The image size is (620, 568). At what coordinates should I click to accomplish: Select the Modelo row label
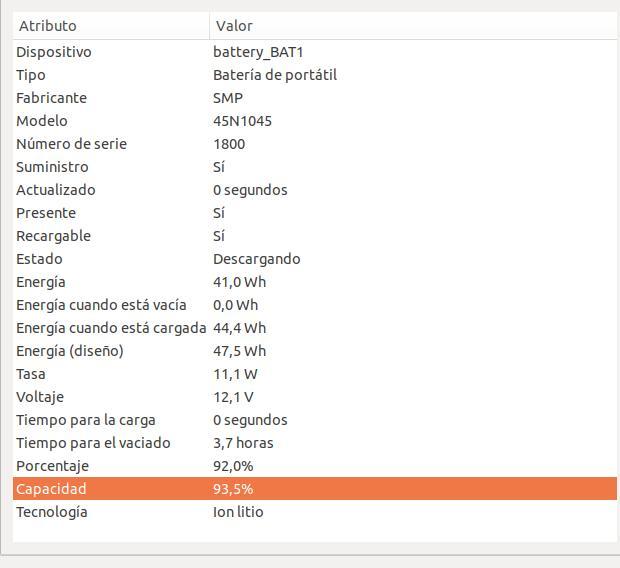pyautogui.click(x=42, y=121)
